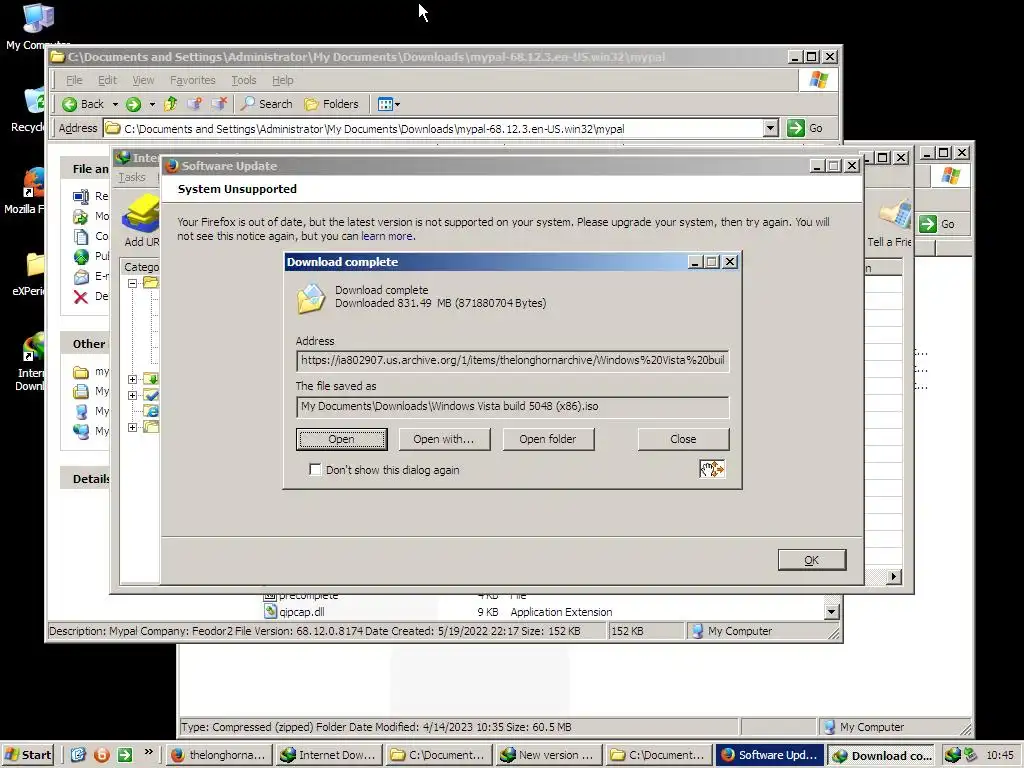Click the red X Delete task icon
The image size is (1024, 768).
point(81,297)
